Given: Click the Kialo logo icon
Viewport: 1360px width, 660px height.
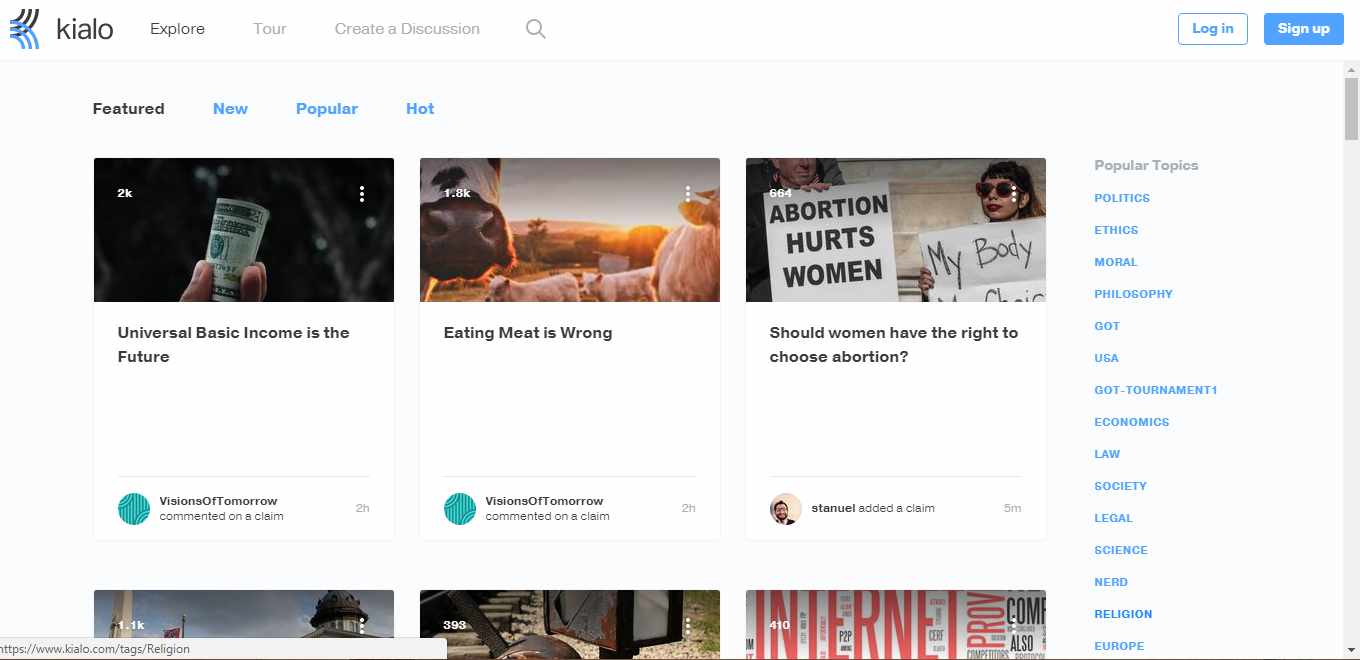Looking at the screenshot, I should tap(25, 29).
